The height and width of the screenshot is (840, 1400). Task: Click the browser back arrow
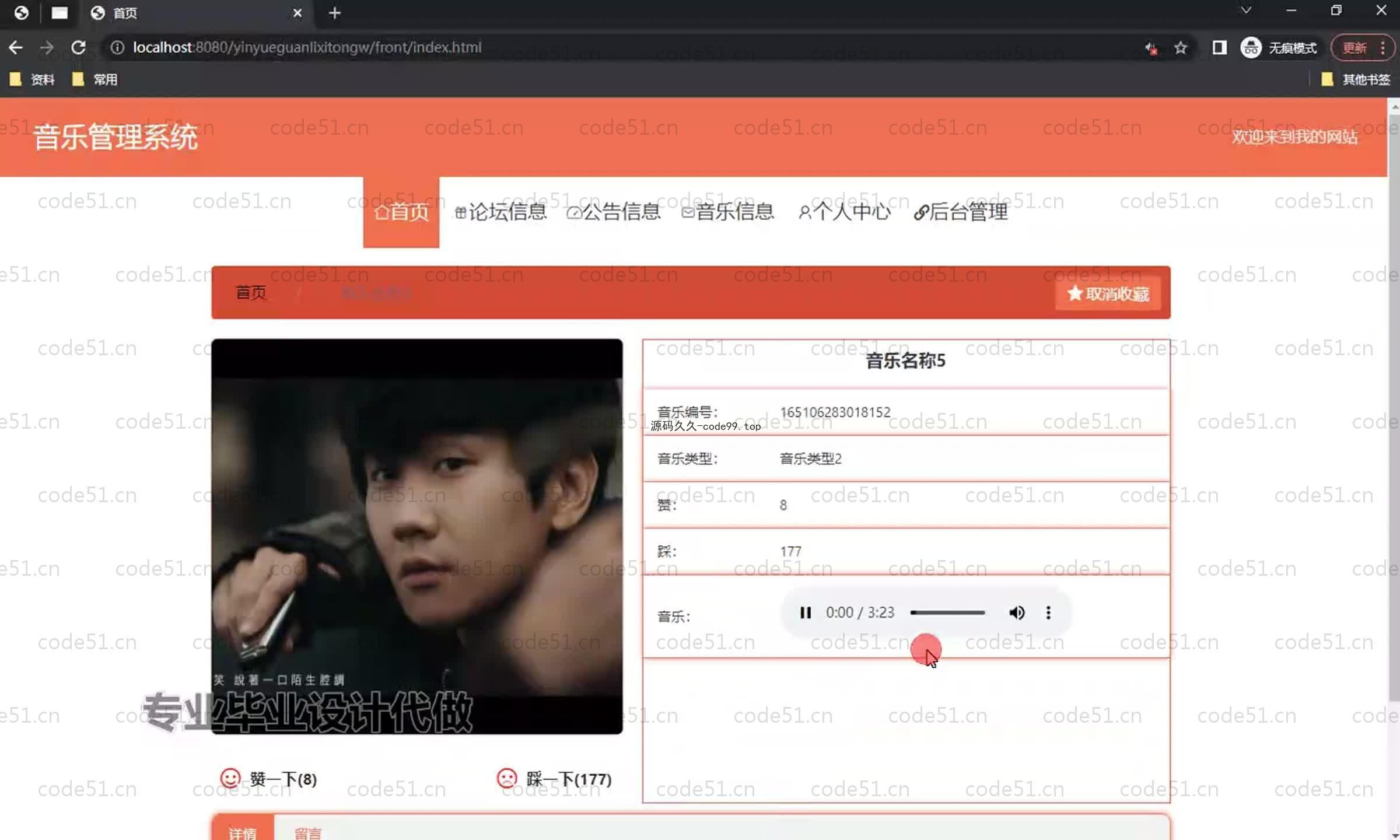click(x=16, y=47)
